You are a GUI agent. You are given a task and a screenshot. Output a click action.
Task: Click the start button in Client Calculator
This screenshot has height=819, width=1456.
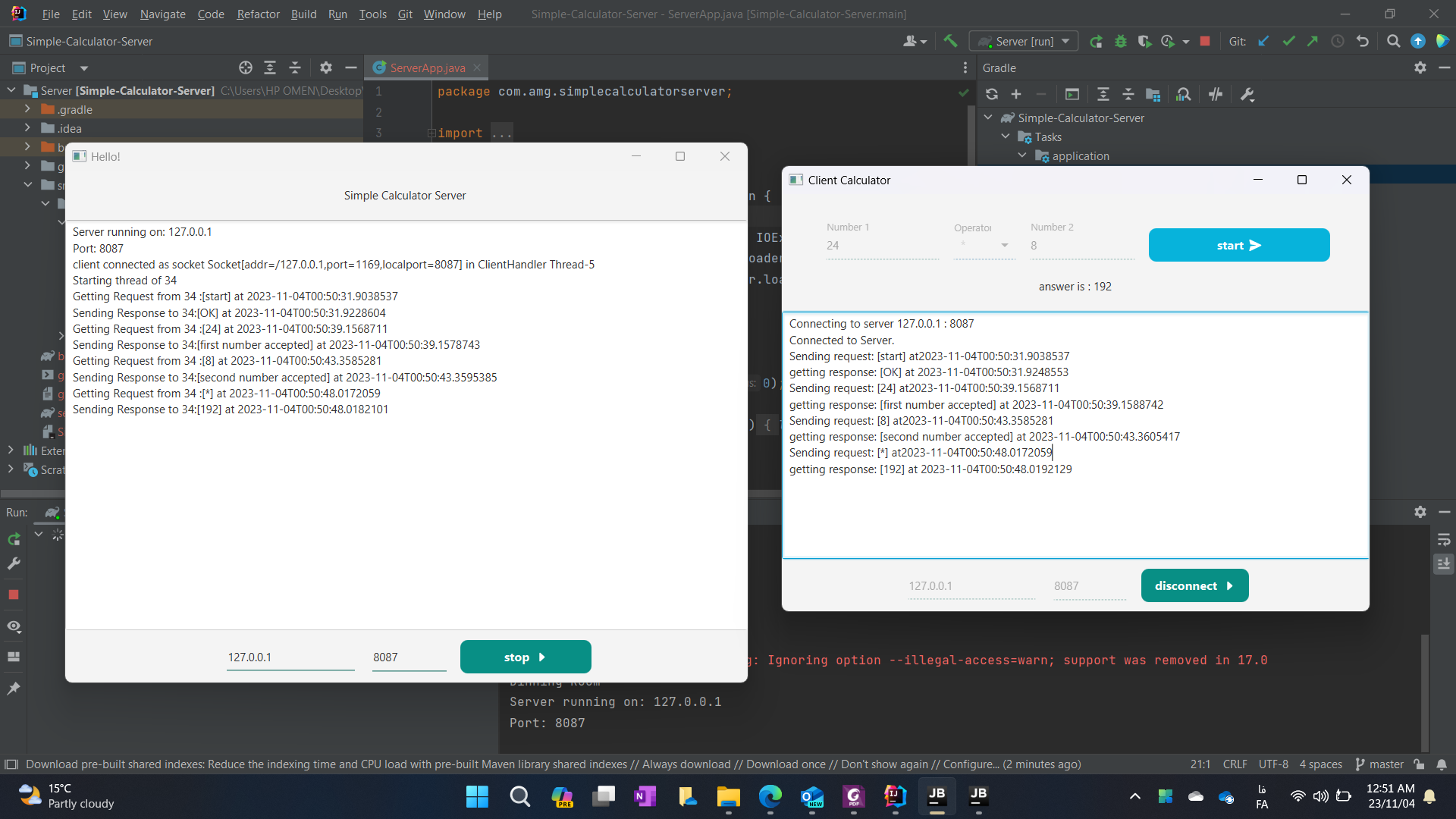coord(1239,245)
